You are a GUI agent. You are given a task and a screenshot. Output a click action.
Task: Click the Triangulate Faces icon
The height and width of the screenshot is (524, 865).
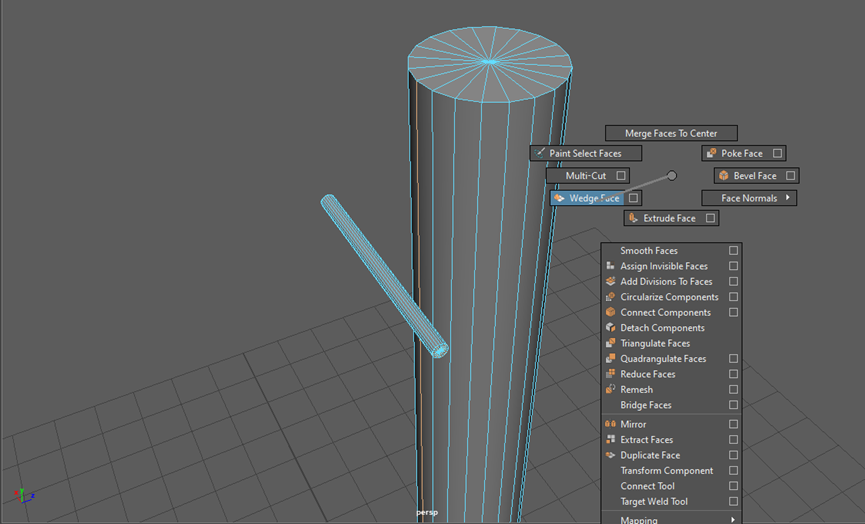(610, 343)
